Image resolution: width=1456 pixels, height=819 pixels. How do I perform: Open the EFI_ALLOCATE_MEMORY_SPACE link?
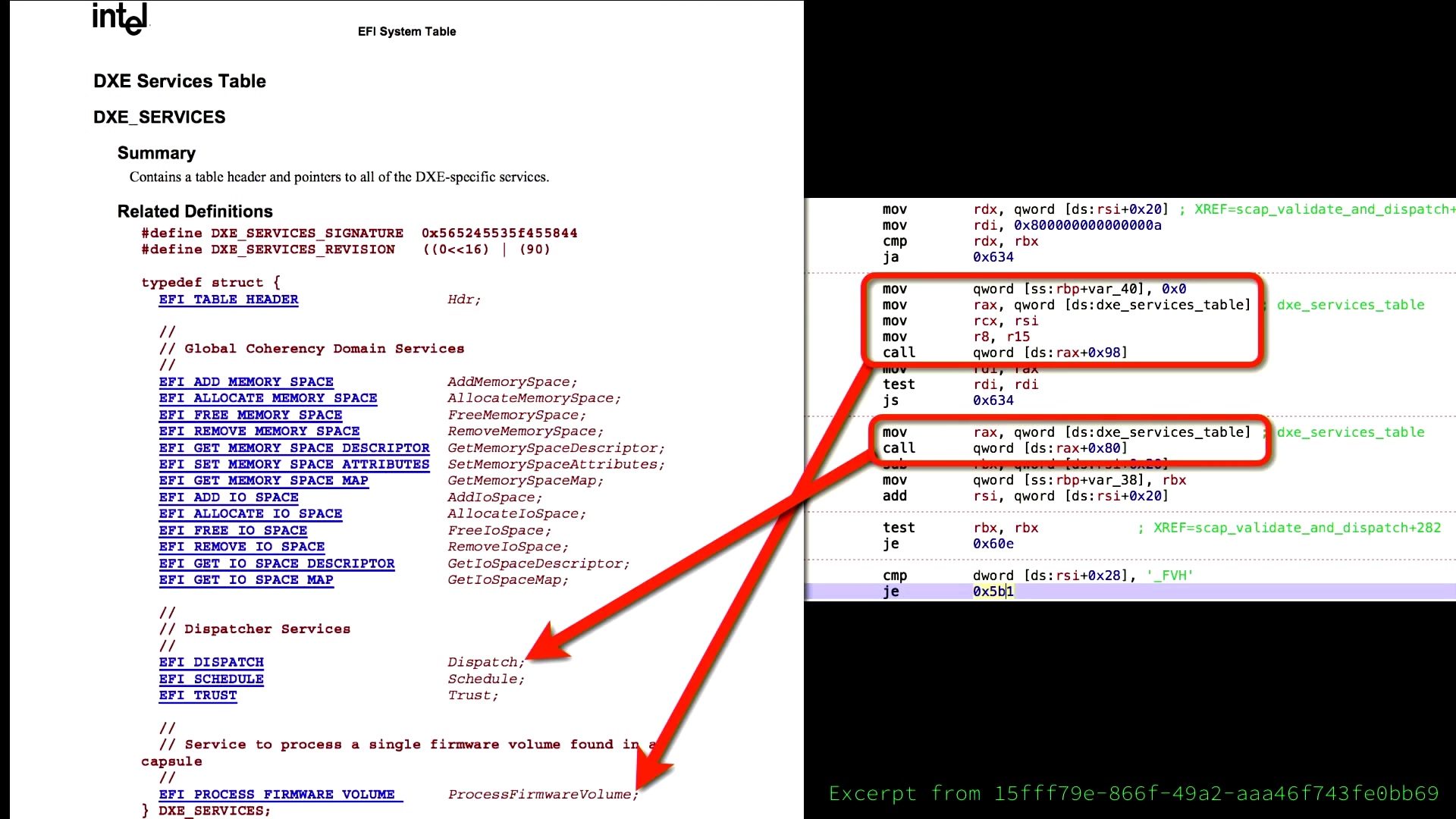click(x=268, y=398)
